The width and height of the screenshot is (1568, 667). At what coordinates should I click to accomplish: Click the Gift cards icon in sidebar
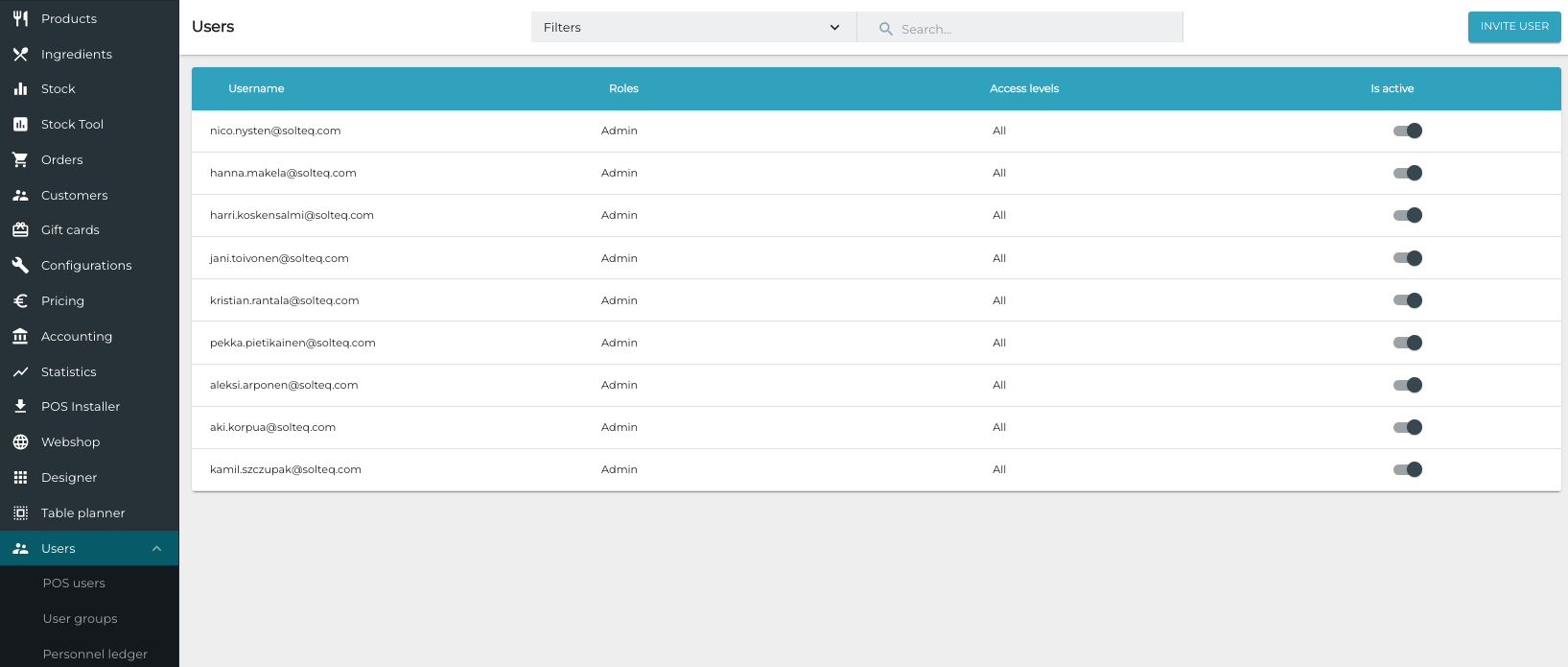coord(20,230)
